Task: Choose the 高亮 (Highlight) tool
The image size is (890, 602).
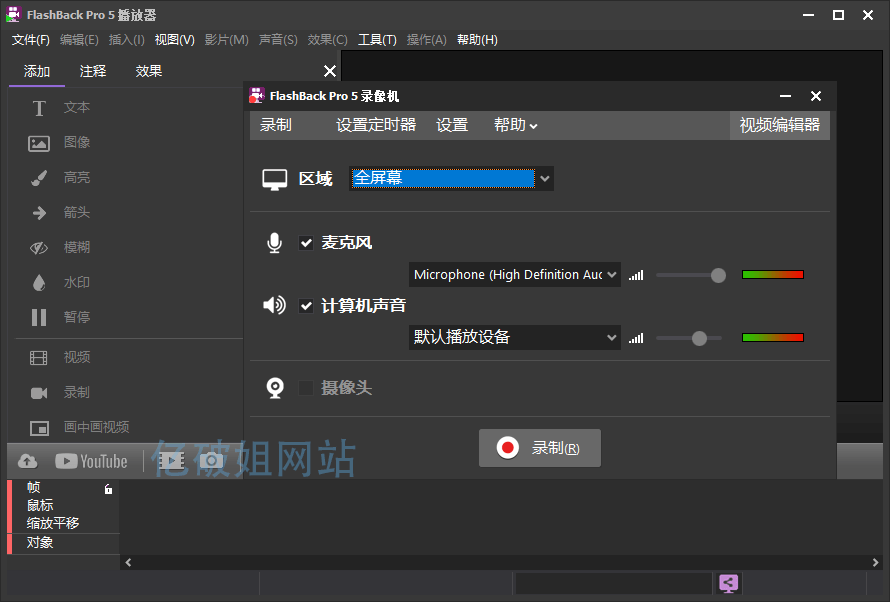Action: tap(77, 177)
